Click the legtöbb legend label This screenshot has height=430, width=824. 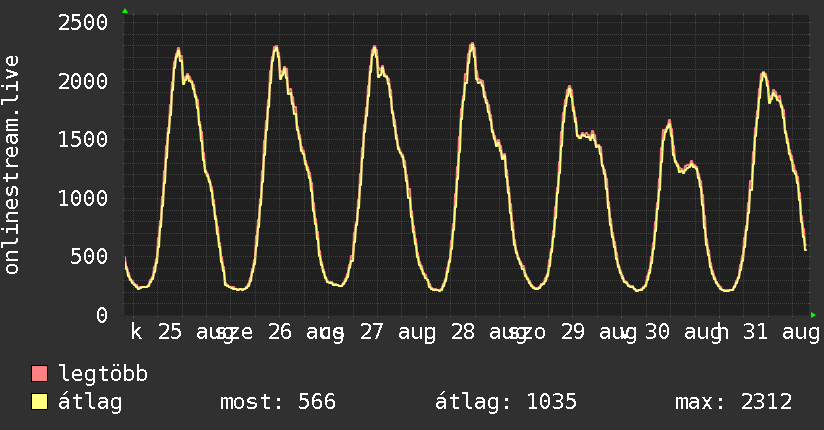(x=103, y=373)
